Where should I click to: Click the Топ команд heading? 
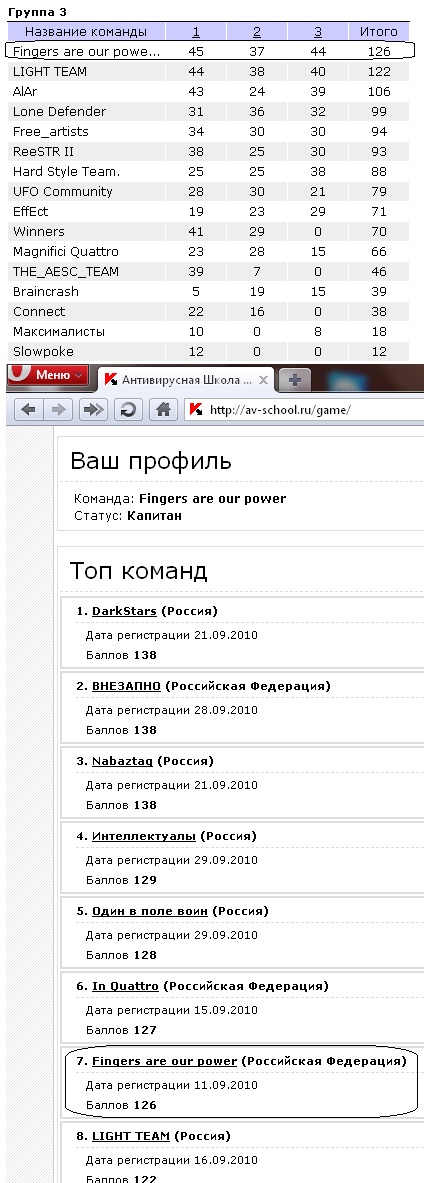tap(138, 571)
